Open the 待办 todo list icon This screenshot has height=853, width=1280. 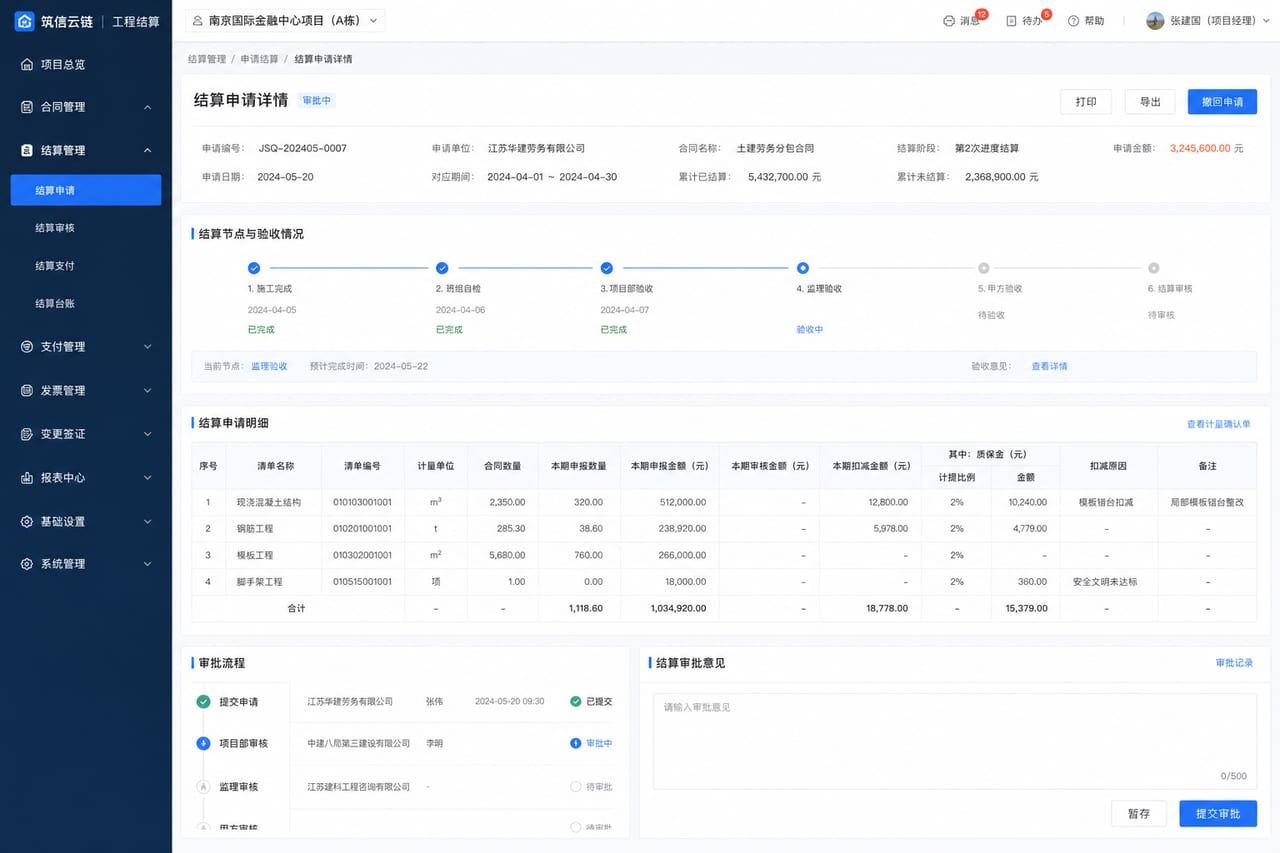coord(1011,21)
